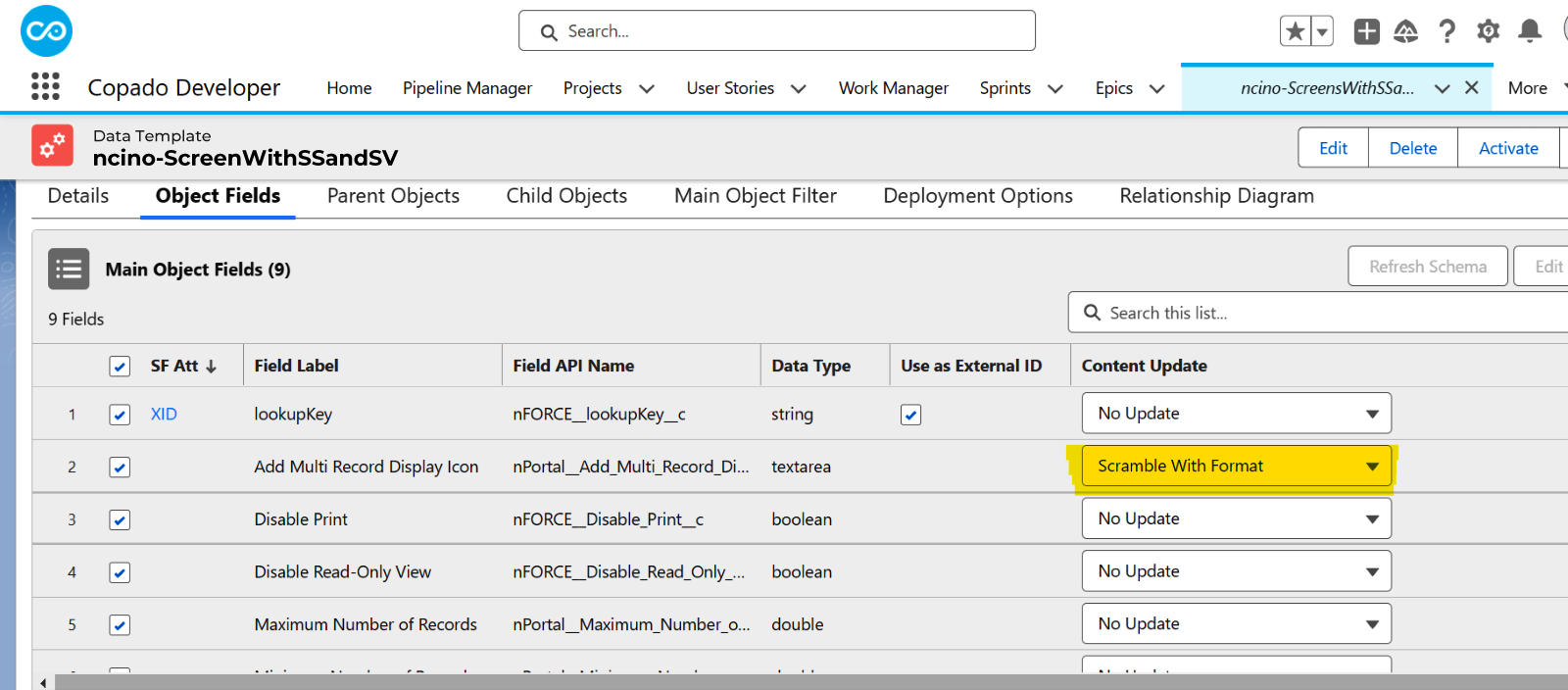Open Work Manager nav item
Screen dimensions: 1568x690
point(894,88)
